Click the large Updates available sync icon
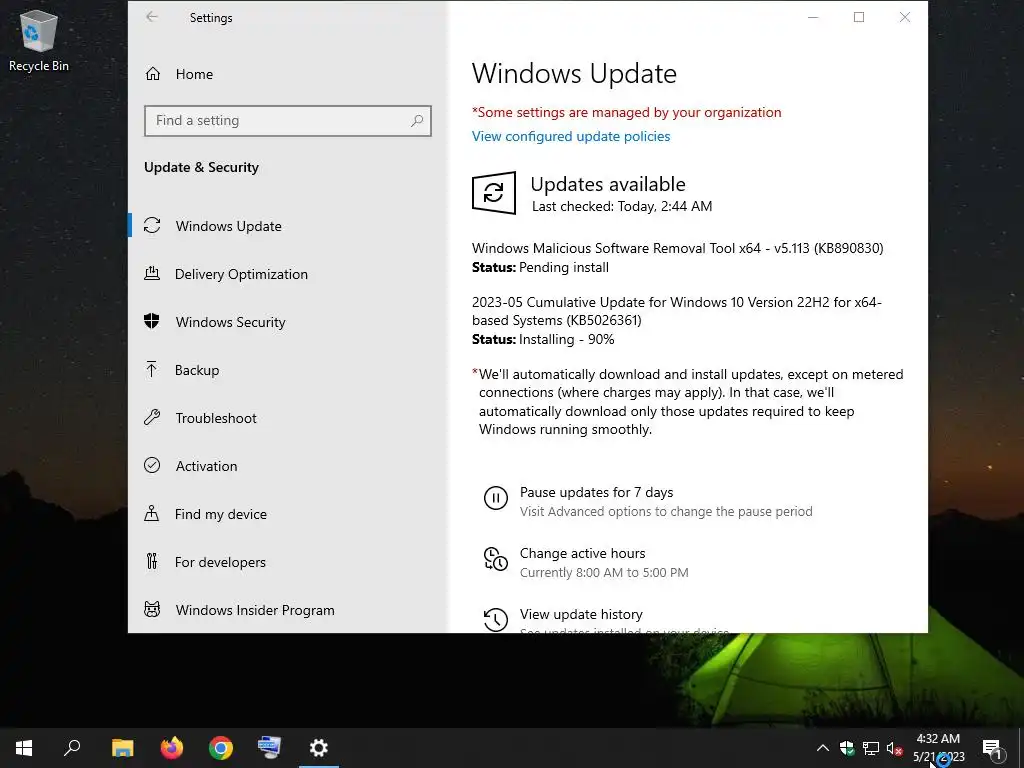The height and width of the screenshot is (768, 1024). point(494,193)
